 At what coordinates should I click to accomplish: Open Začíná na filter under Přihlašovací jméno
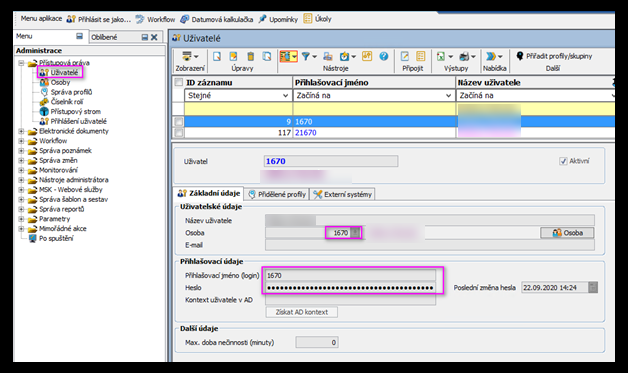tap(374, 95)
